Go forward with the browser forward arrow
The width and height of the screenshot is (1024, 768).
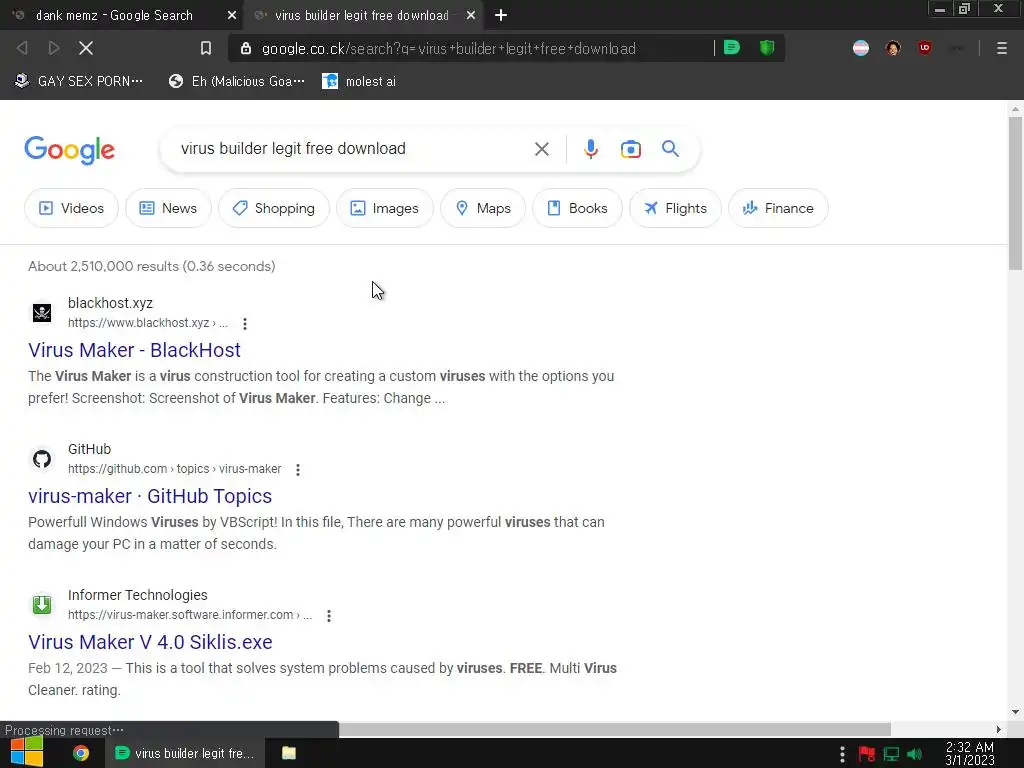tap(54, 48)
